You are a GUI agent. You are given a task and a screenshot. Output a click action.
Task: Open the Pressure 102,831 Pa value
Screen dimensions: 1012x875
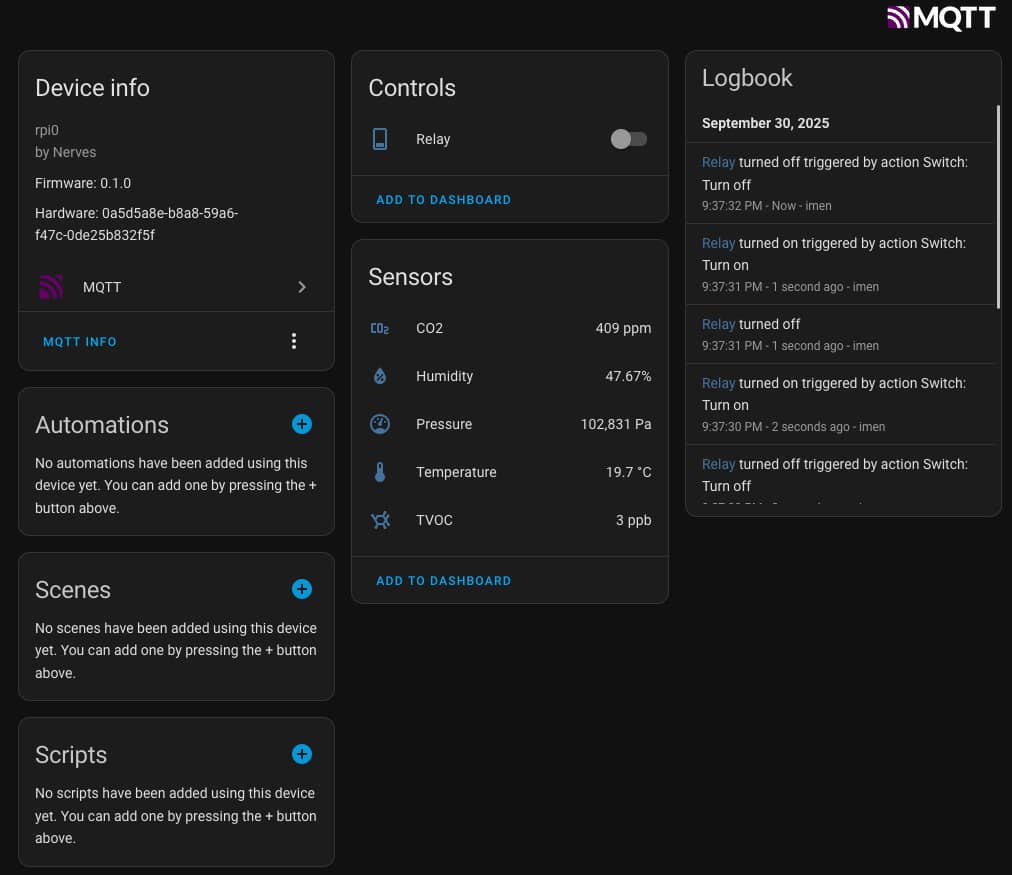(x=615, y=424)
